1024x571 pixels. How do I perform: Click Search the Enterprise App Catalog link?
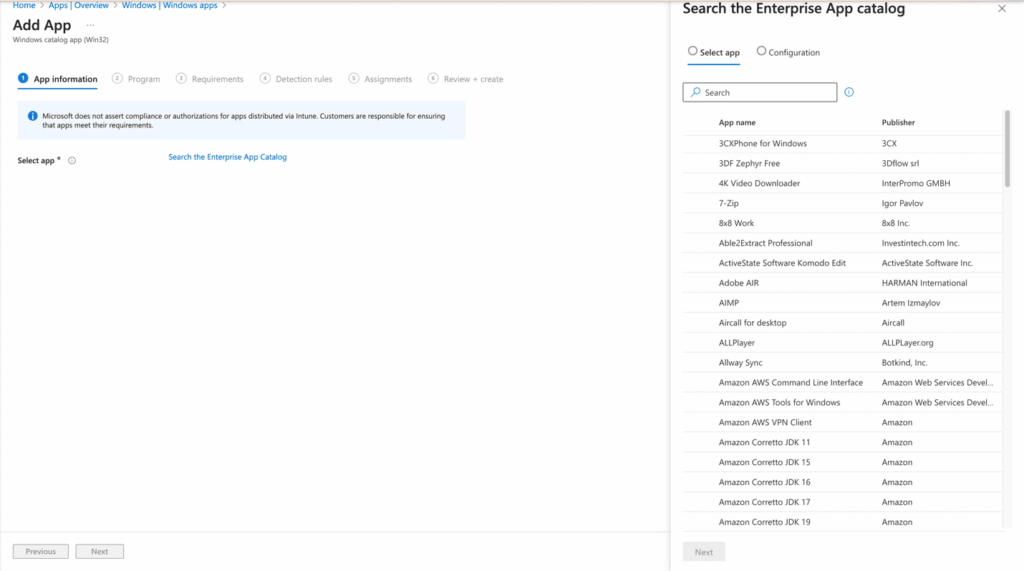coord(227,157)
